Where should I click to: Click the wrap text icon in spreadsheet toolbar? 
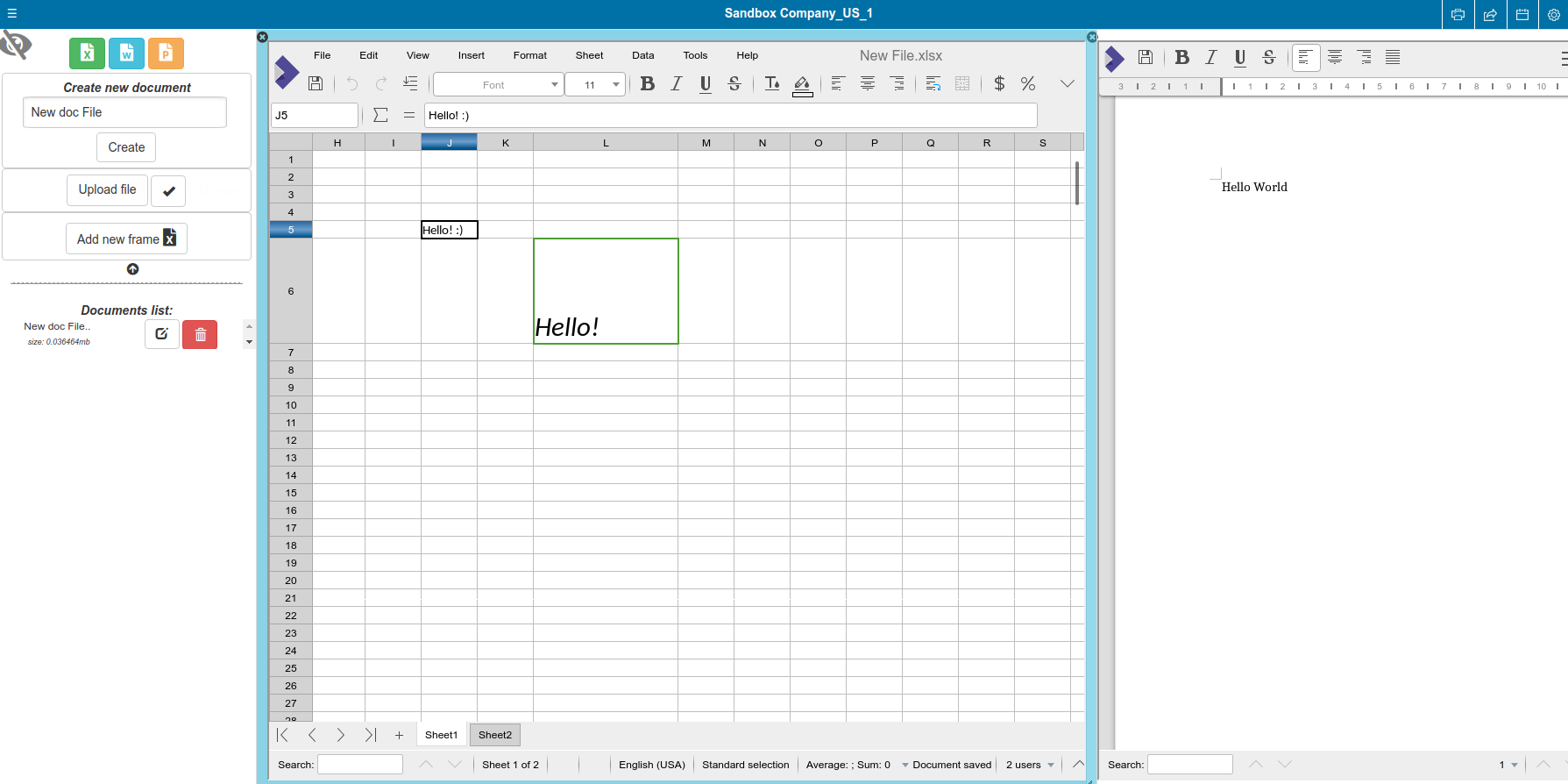(x=933, y=83)
